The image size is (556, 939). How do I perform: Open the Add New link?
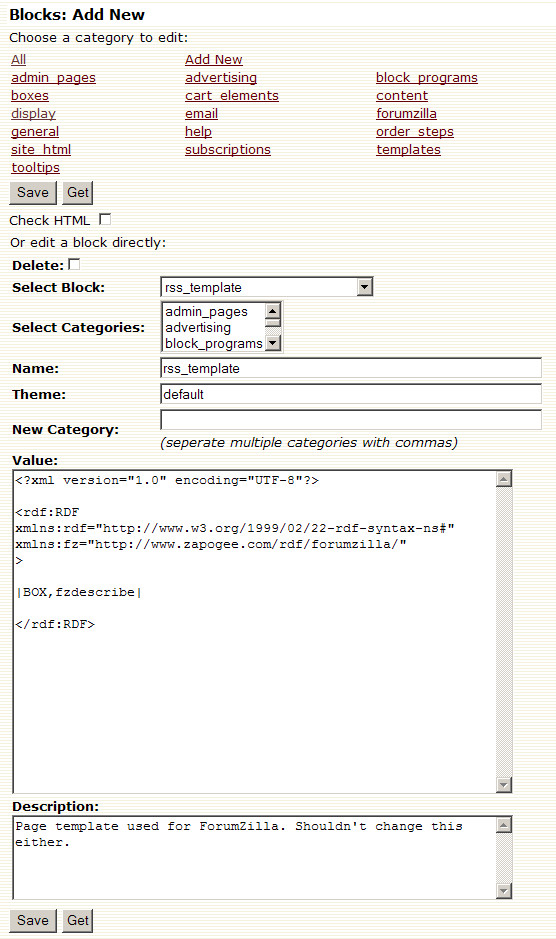[x=213, y=60]
